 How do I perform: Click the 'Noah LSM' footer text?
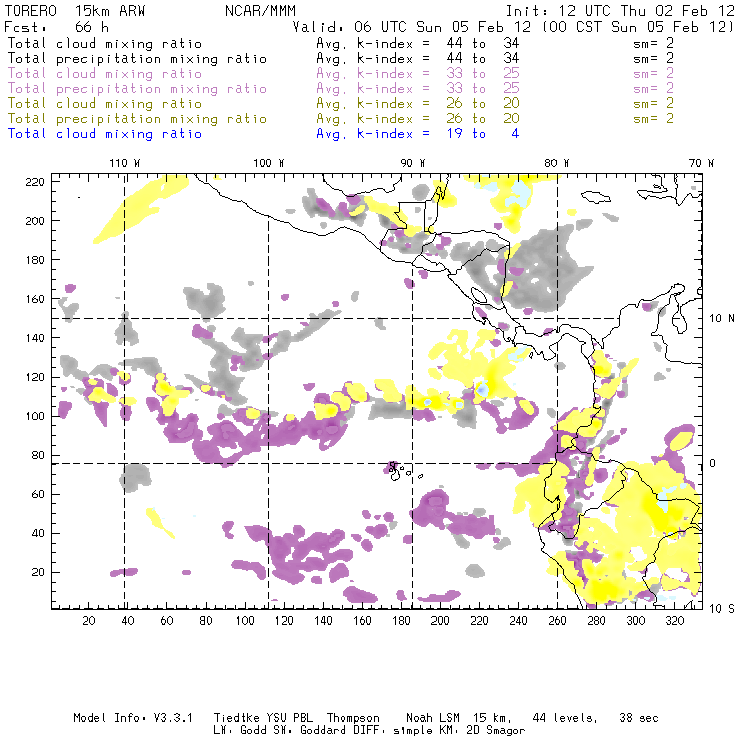point(433,718)
